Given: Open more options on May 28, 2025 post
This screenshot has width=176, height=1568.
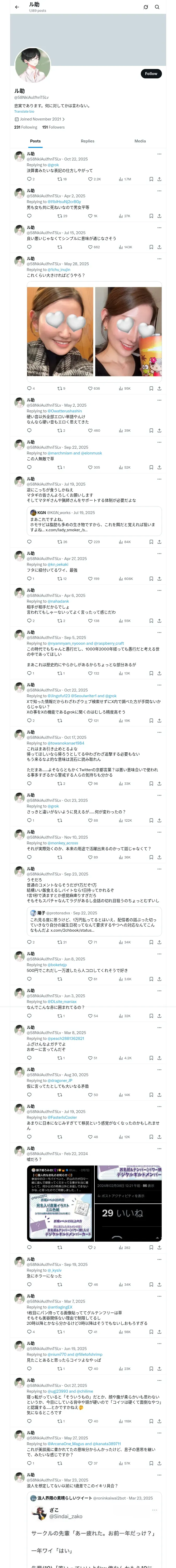Looking at the screenshot, I should point(160,258).
